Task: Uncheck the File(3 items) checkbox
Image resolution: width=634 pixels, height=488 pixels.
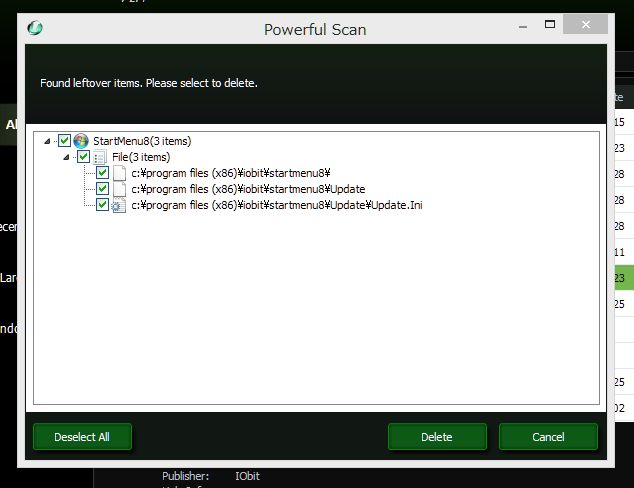Action: [83, 157]
